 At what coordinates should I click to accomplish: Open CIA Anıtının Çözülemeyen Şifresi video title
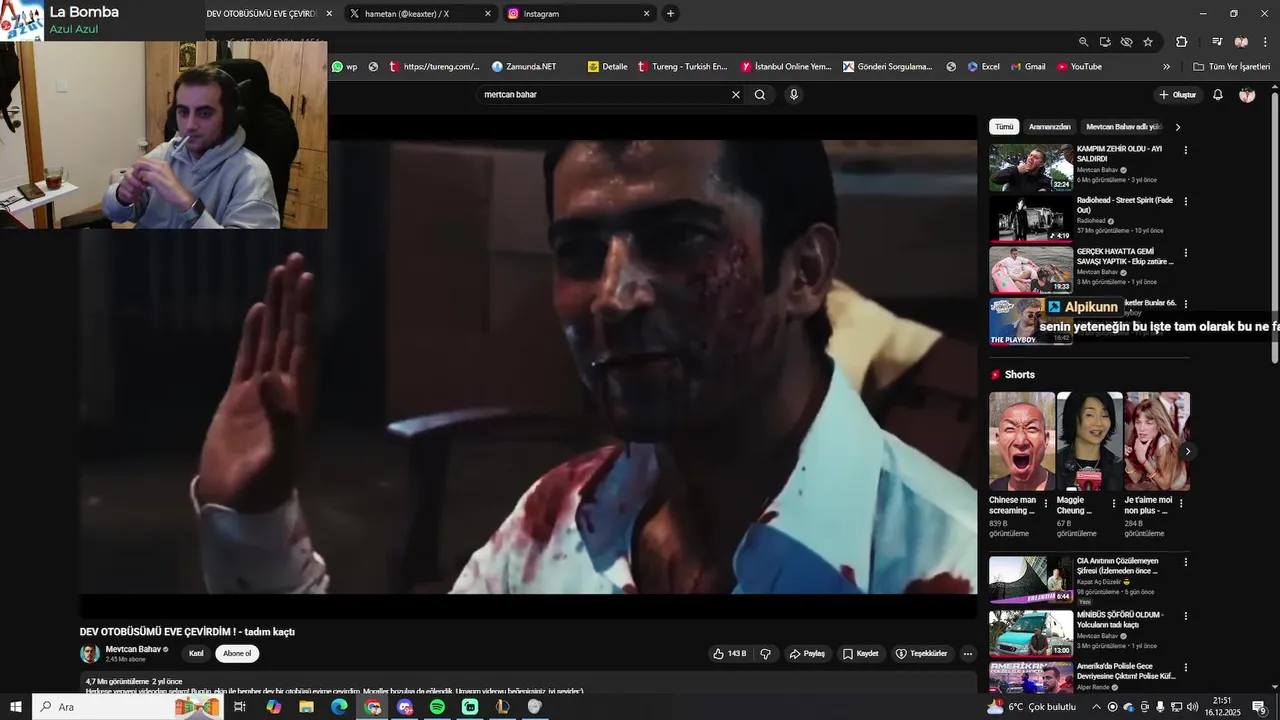click(1118, 566)
